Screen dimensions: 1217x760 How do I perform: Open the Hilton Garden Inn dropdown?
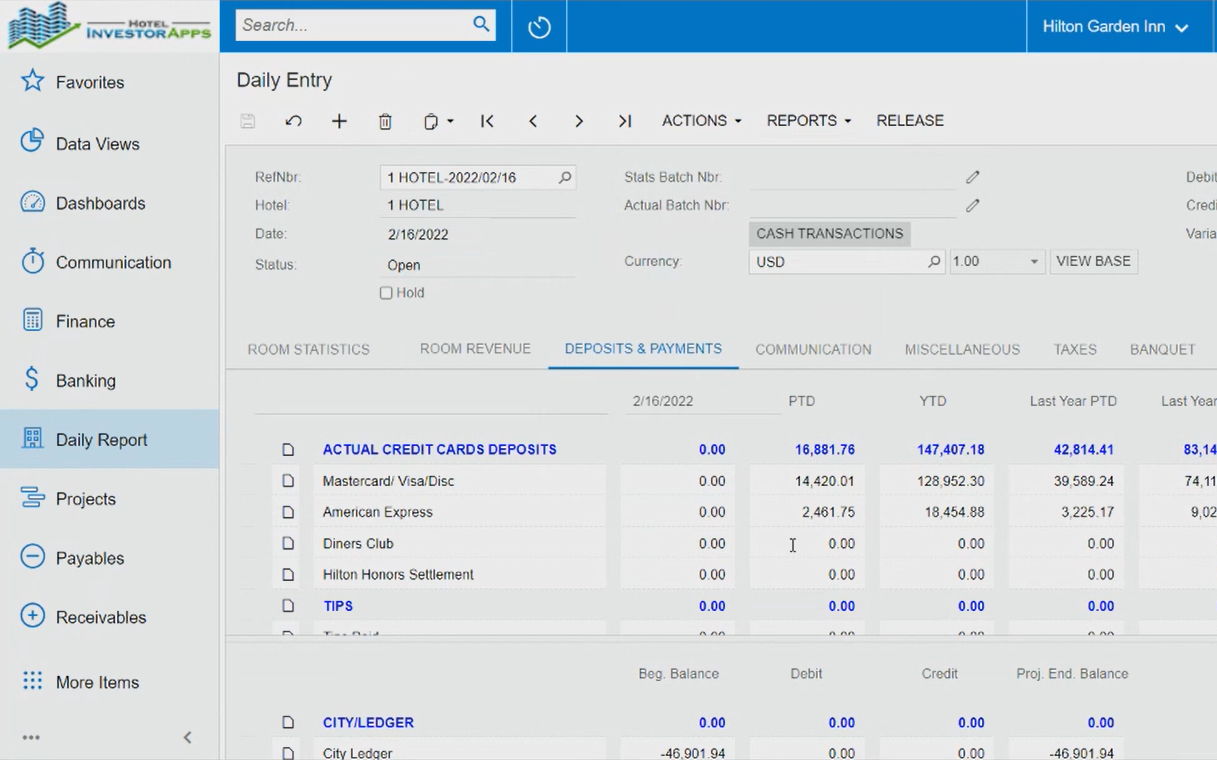click(1115, 27)
